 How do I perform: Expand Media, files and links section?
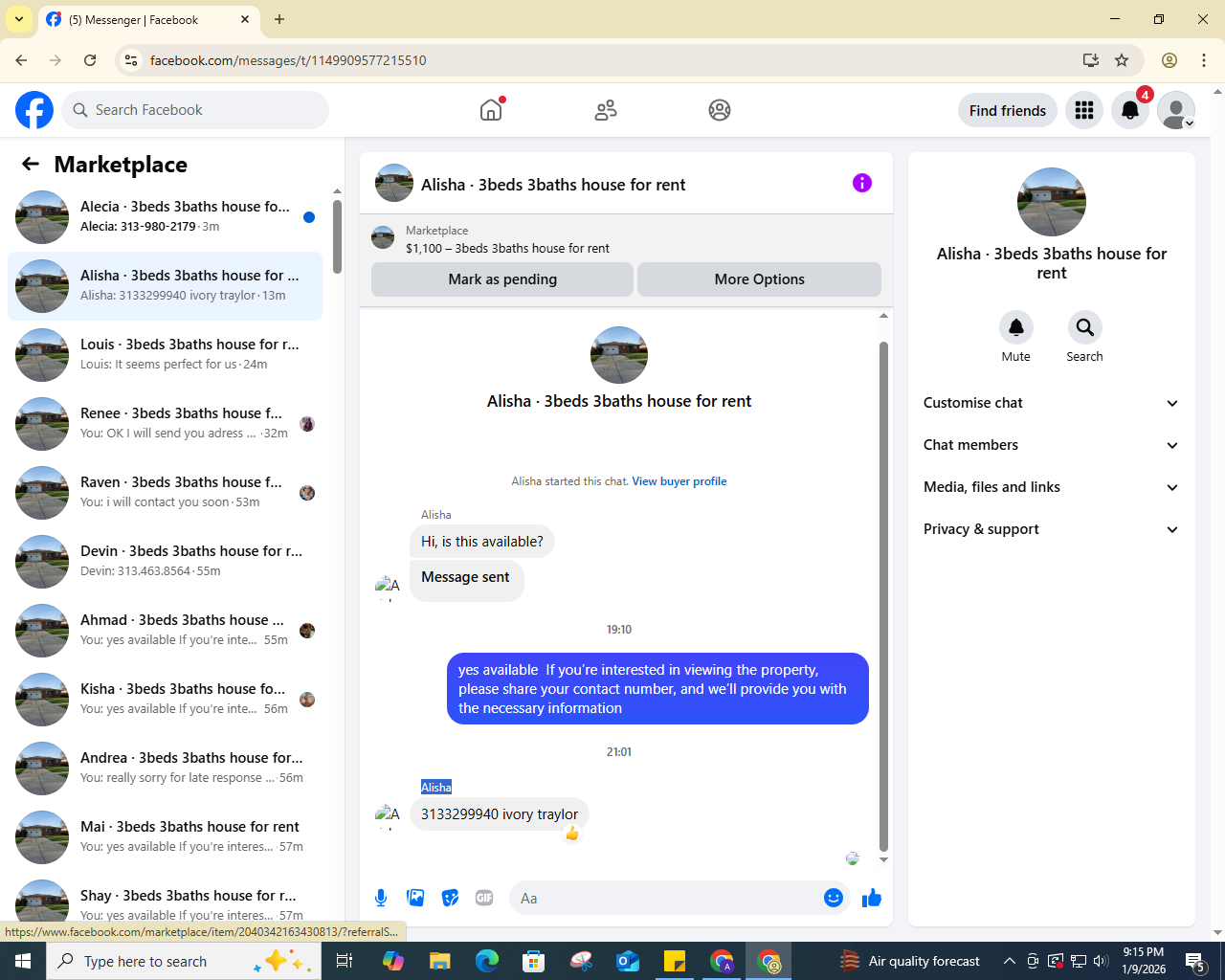(x=1051, y=487)
